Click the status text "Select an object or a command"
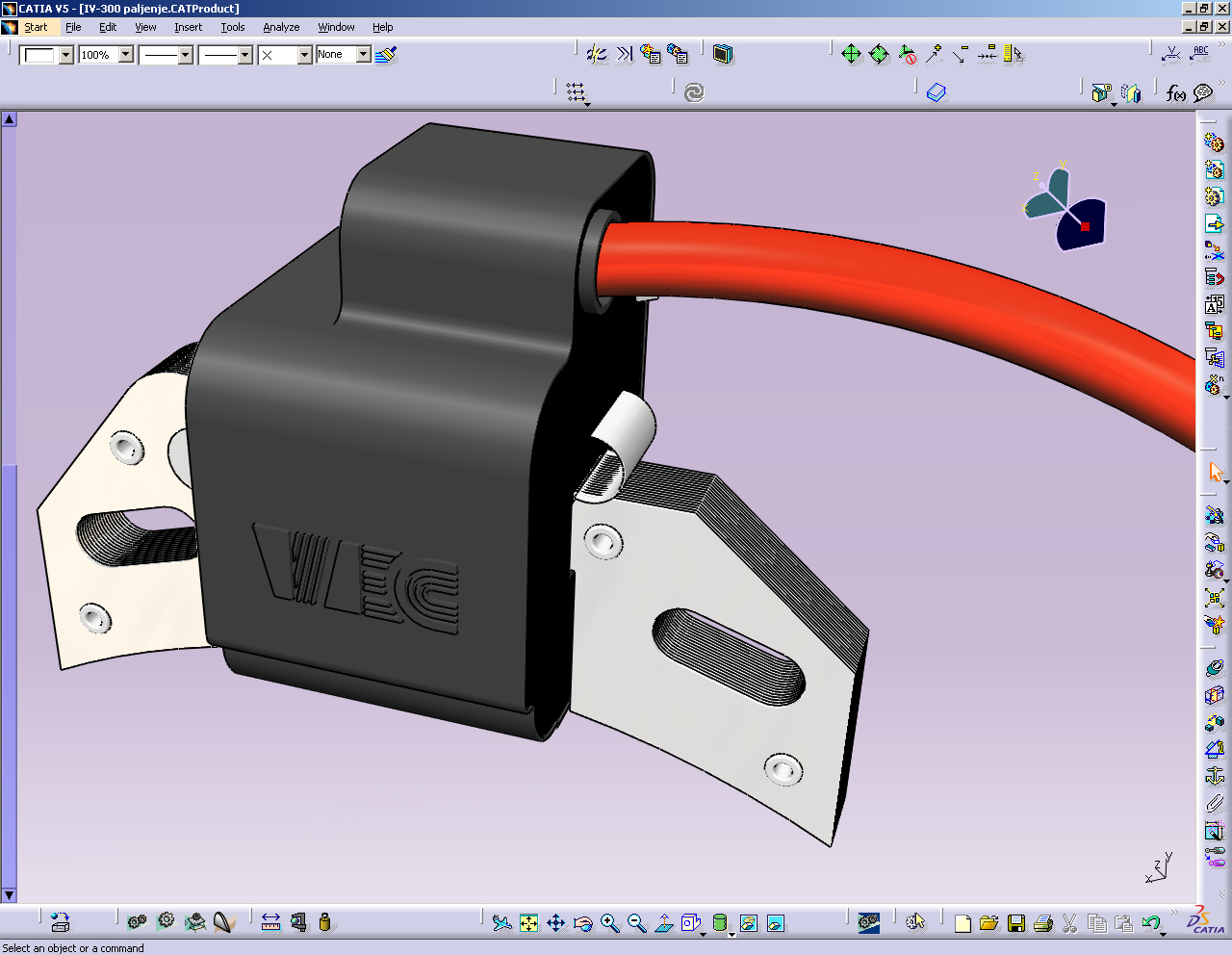The width and height of the screenshot is (1232, 955). (73, 948)
